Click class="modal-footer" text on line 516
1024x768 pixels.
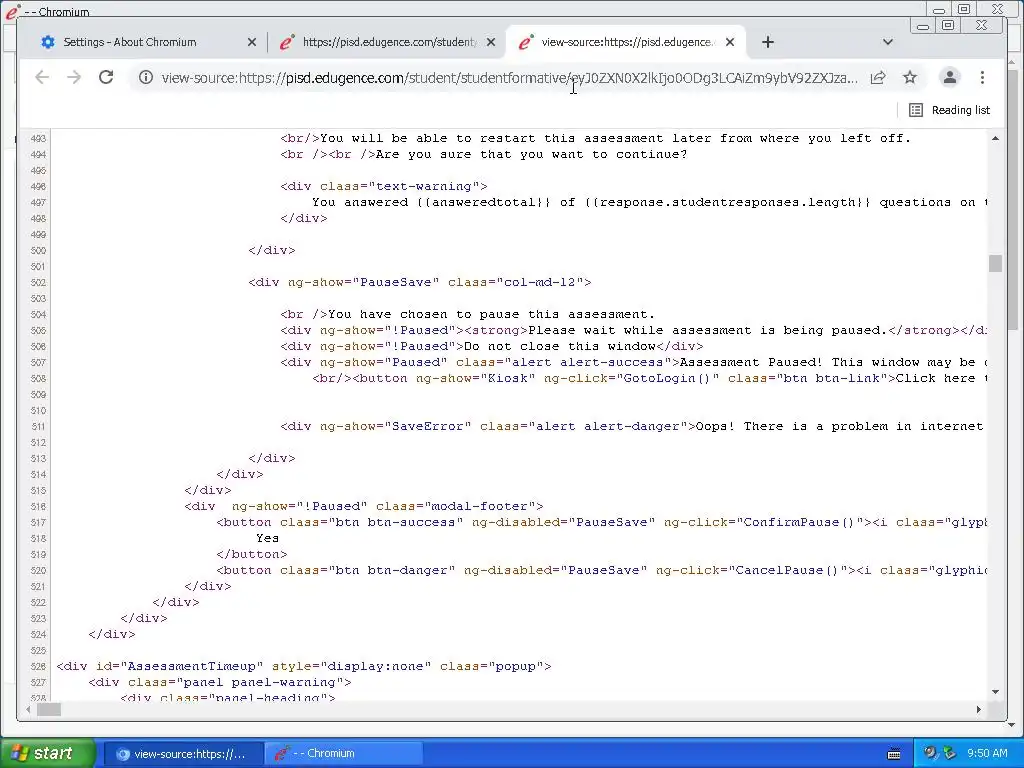(x=455, y=507)
